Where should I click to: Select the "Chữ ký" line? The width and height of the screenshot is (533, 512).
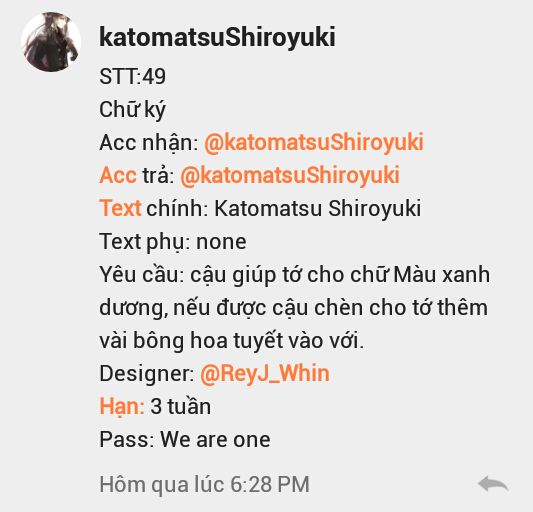(x=133, y=109)
